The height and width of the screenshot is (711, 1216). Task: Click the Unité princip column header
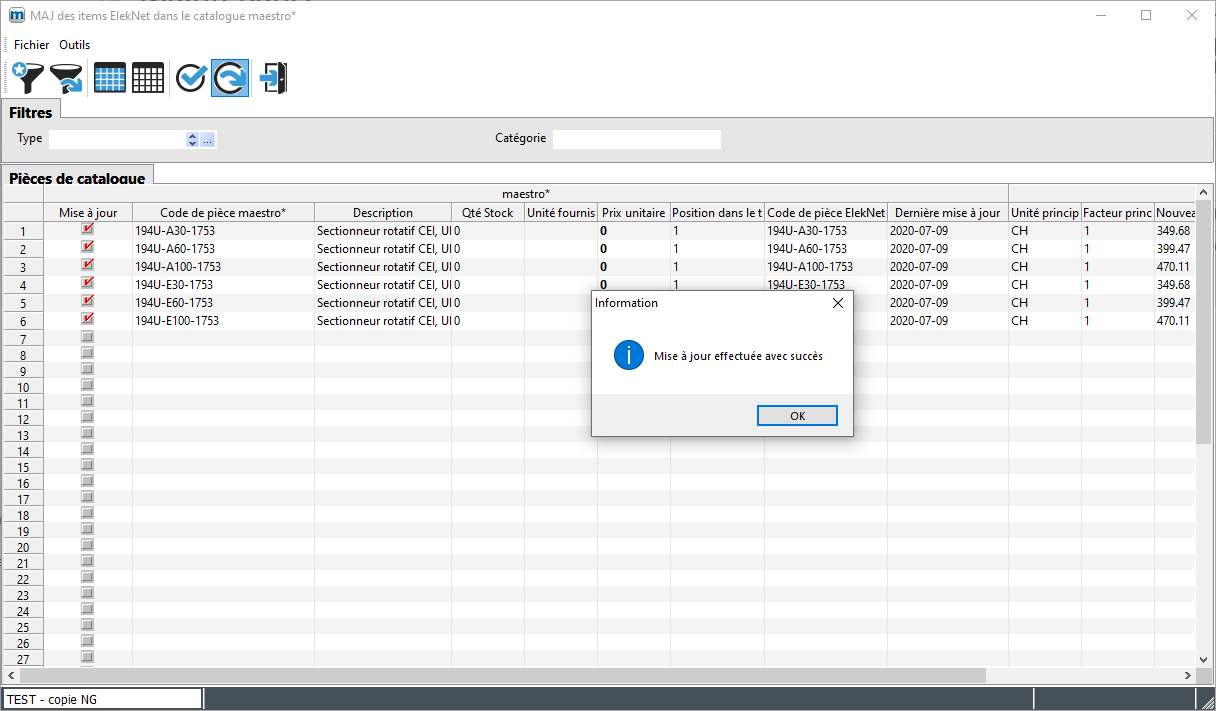pos(1045,212)
